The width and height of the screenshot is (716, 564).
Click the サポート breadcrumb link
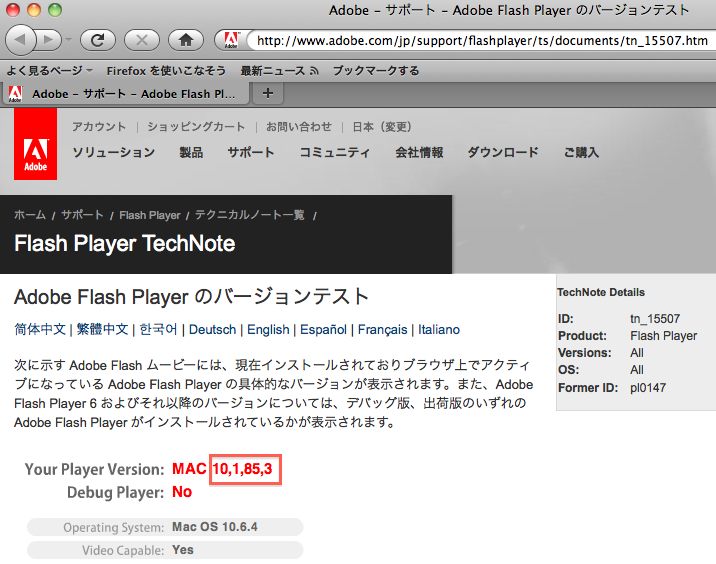point(82,215)
